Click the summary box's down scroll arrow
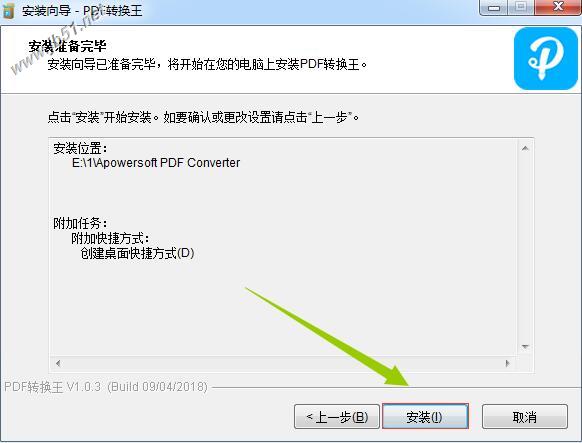This screenshot has width=582, height=443. (x=525, y=347)
